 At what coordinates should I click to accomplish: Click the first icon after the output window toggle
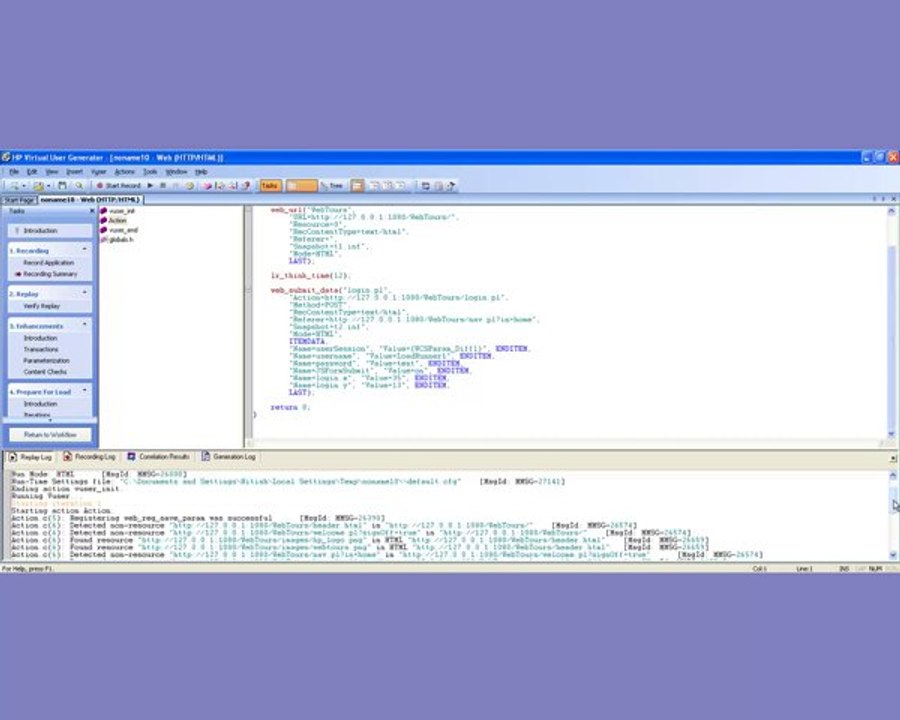pos(374,185)
